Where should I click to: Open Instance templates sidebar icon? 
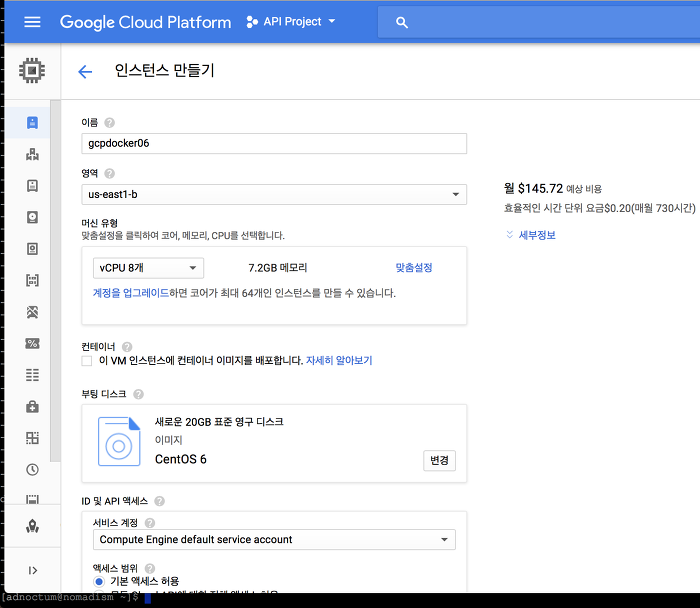click(x=32, y=186)
